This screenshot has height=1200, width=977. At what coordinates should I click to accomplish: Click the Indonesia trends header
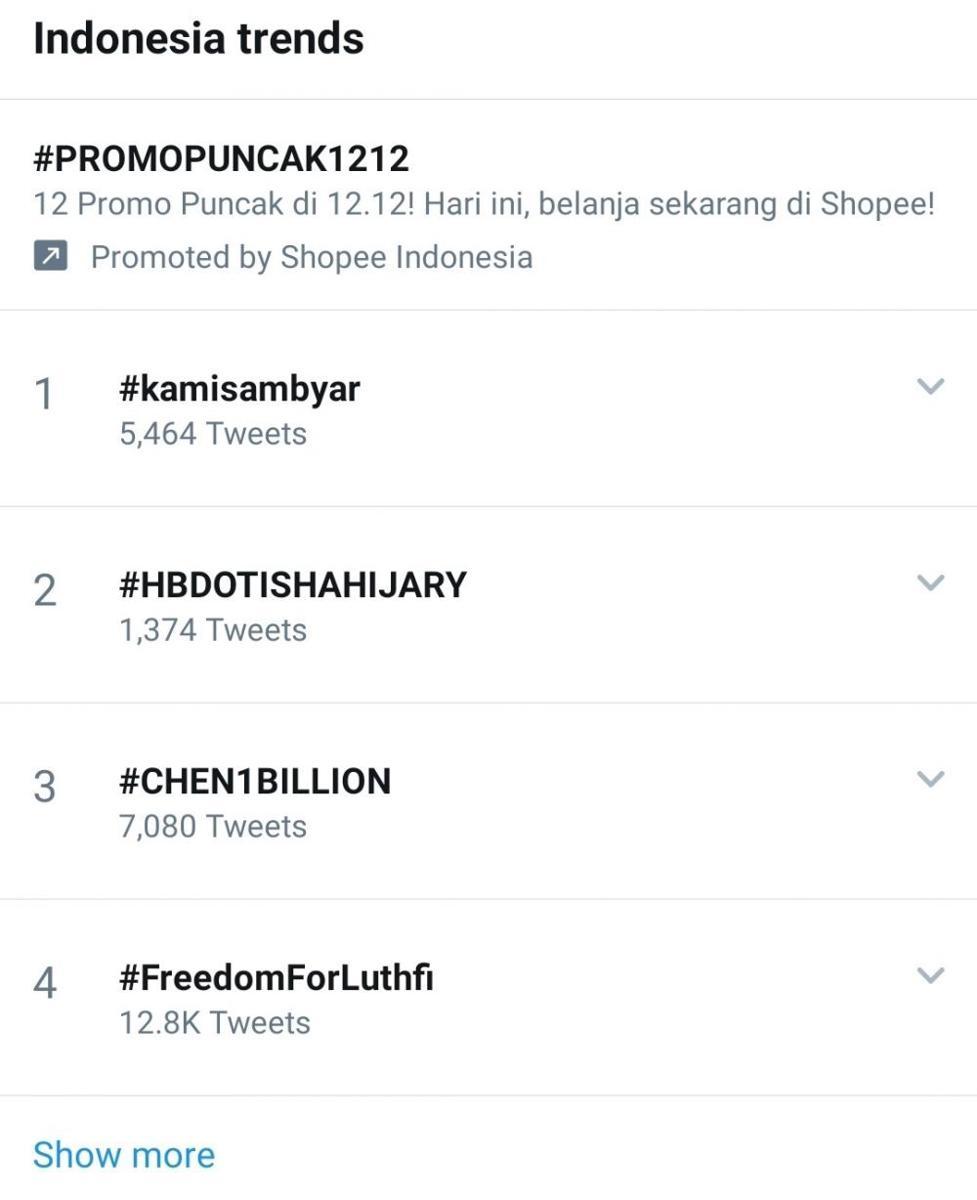click(x=198, y=39)
